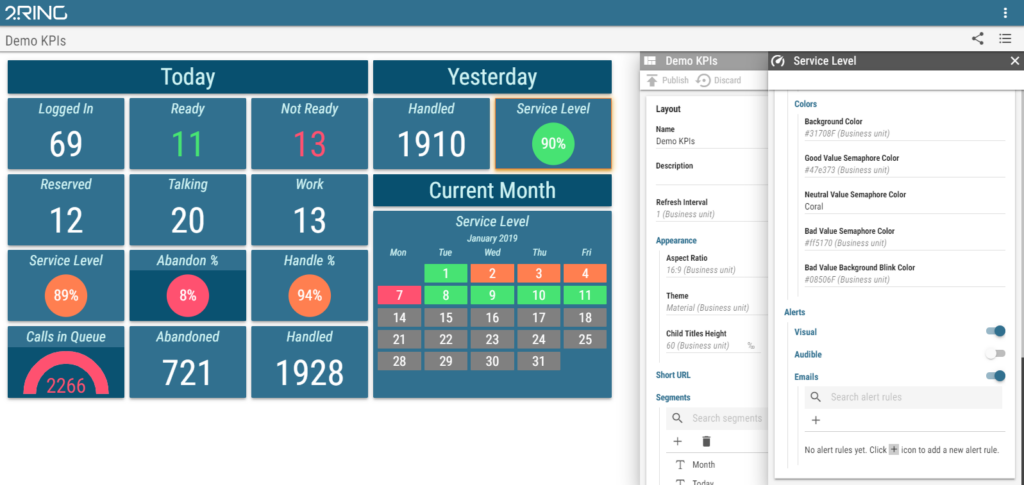Screen dimensions: 1024x485
Task: Click the Search alert rules field
Action: click(910, 397)
